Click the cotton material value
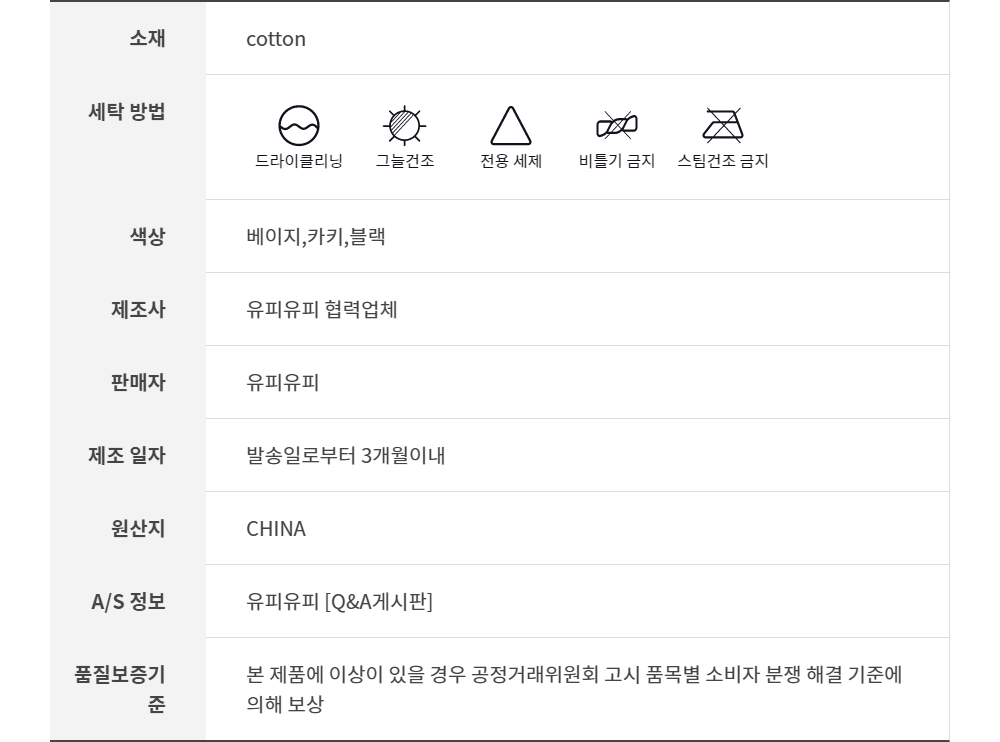This screenshot has height=742, width=1000. click(276, 40)
